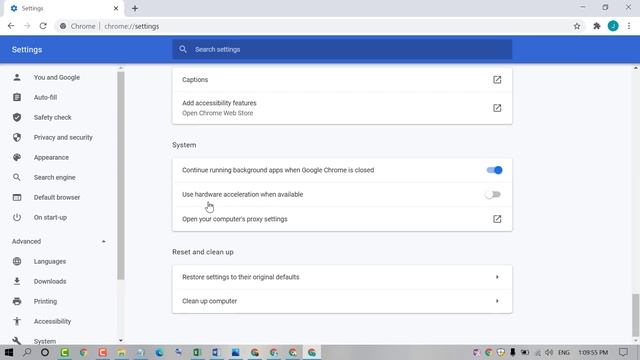The image size is (640, 360).
Task: Click the ENG language indicator
Action: tap(564, 352)
